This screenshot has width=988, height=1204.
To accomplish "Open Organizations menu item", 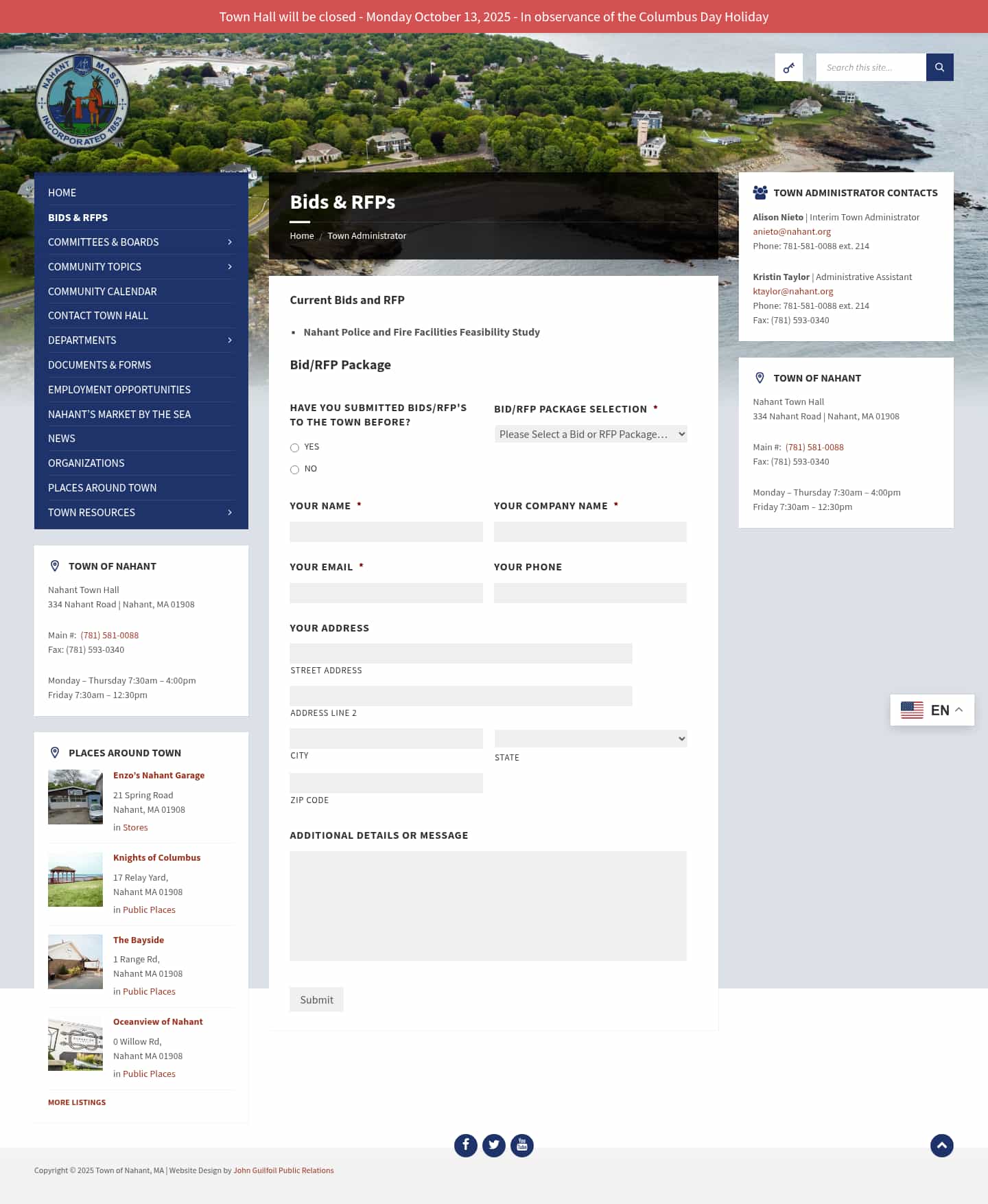I will 86,463.
